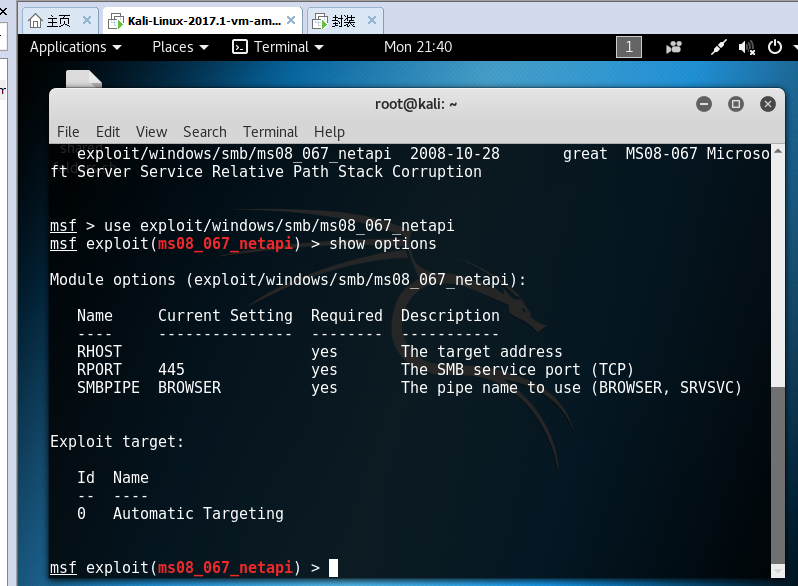Click the network connection icon
This screenshot has width=798, height=586.
718,47
